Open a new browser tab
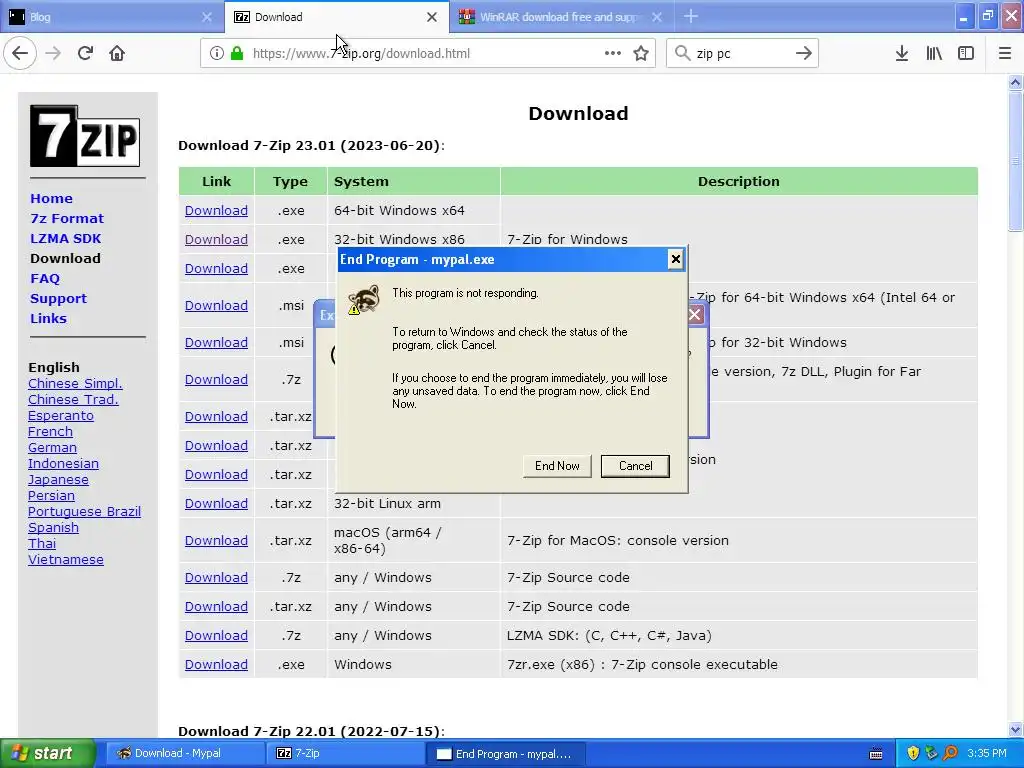The image size is (1024, 768). pyautogui.click(x=691, y=16)
